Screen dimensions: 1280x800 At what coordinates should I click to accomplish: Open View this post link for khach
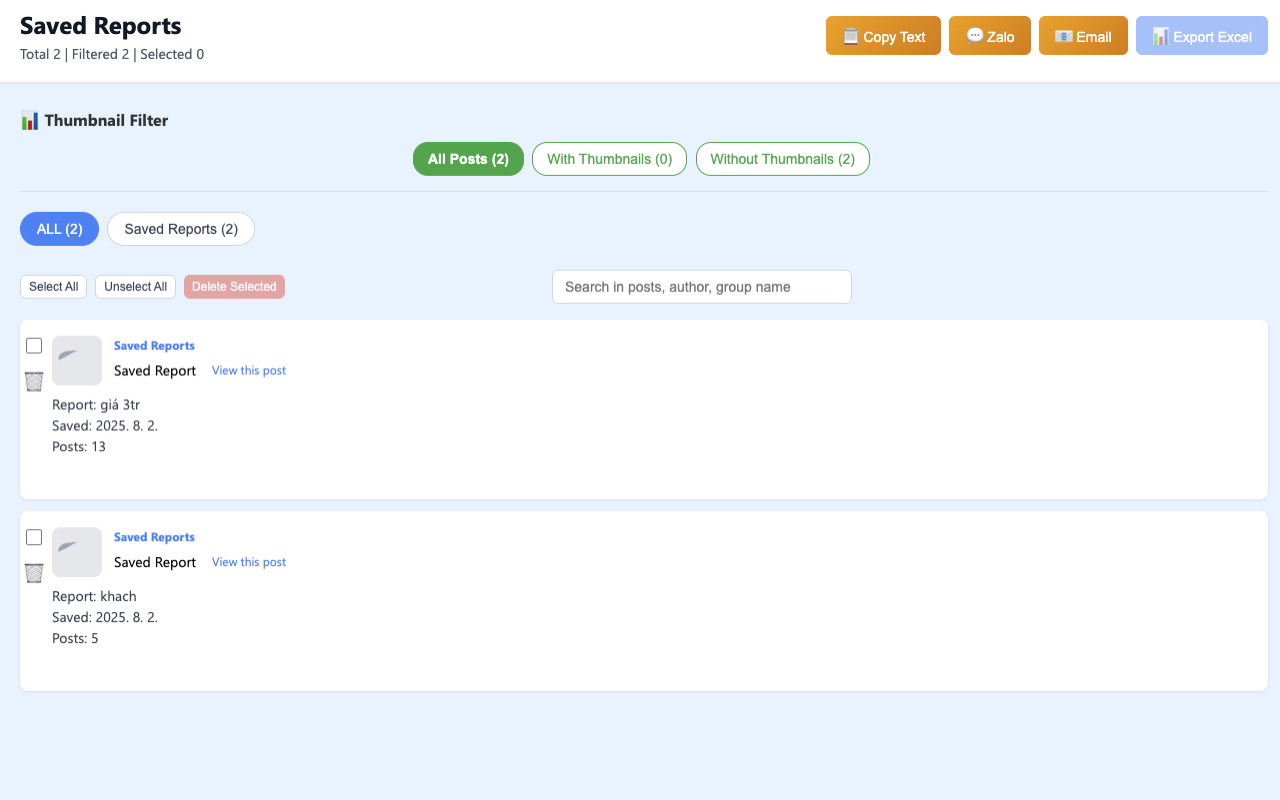249,562
